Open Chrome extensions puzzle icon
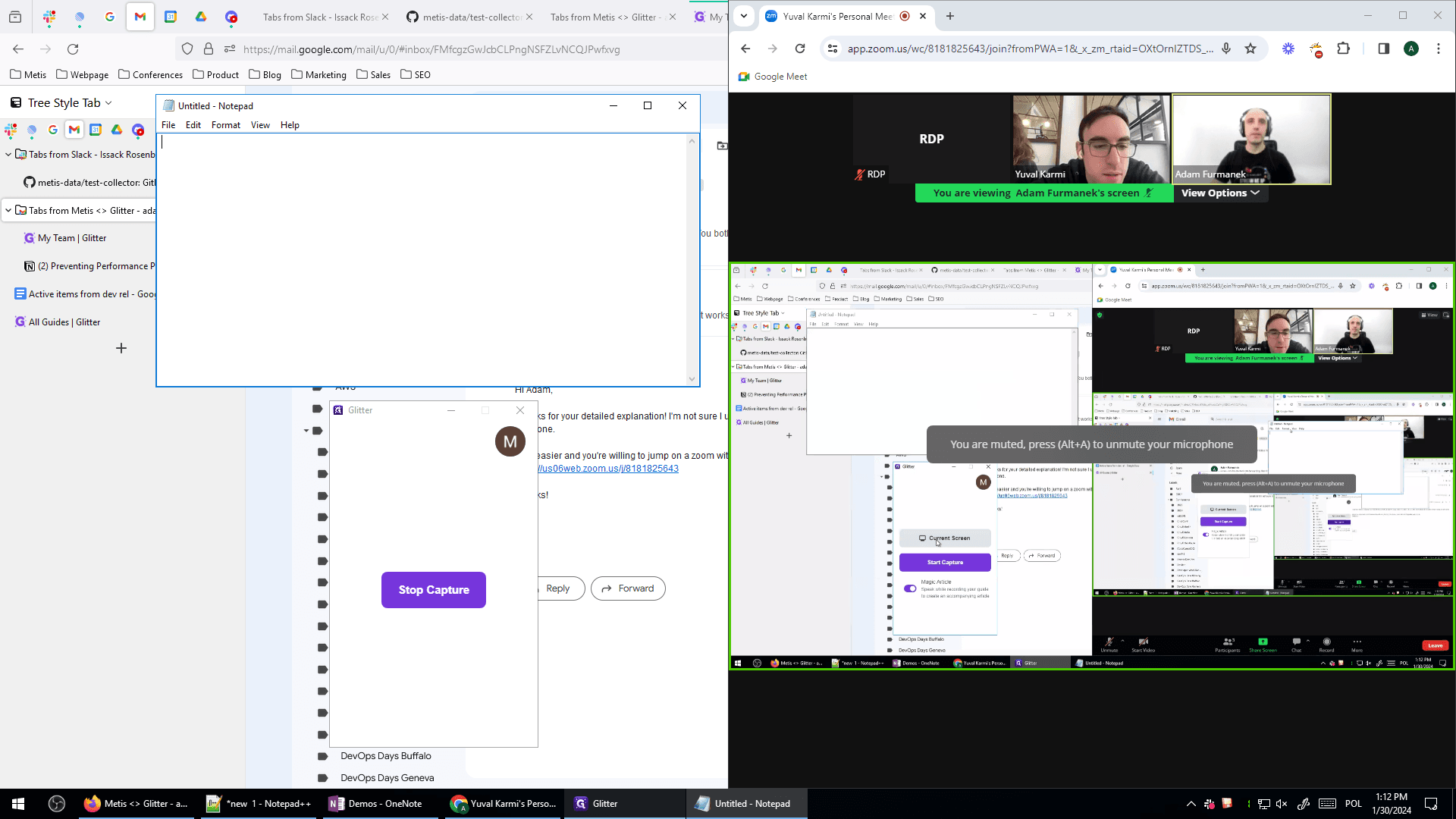The width and height of the screenshot is (1456, 819). tap(1343, 49)
